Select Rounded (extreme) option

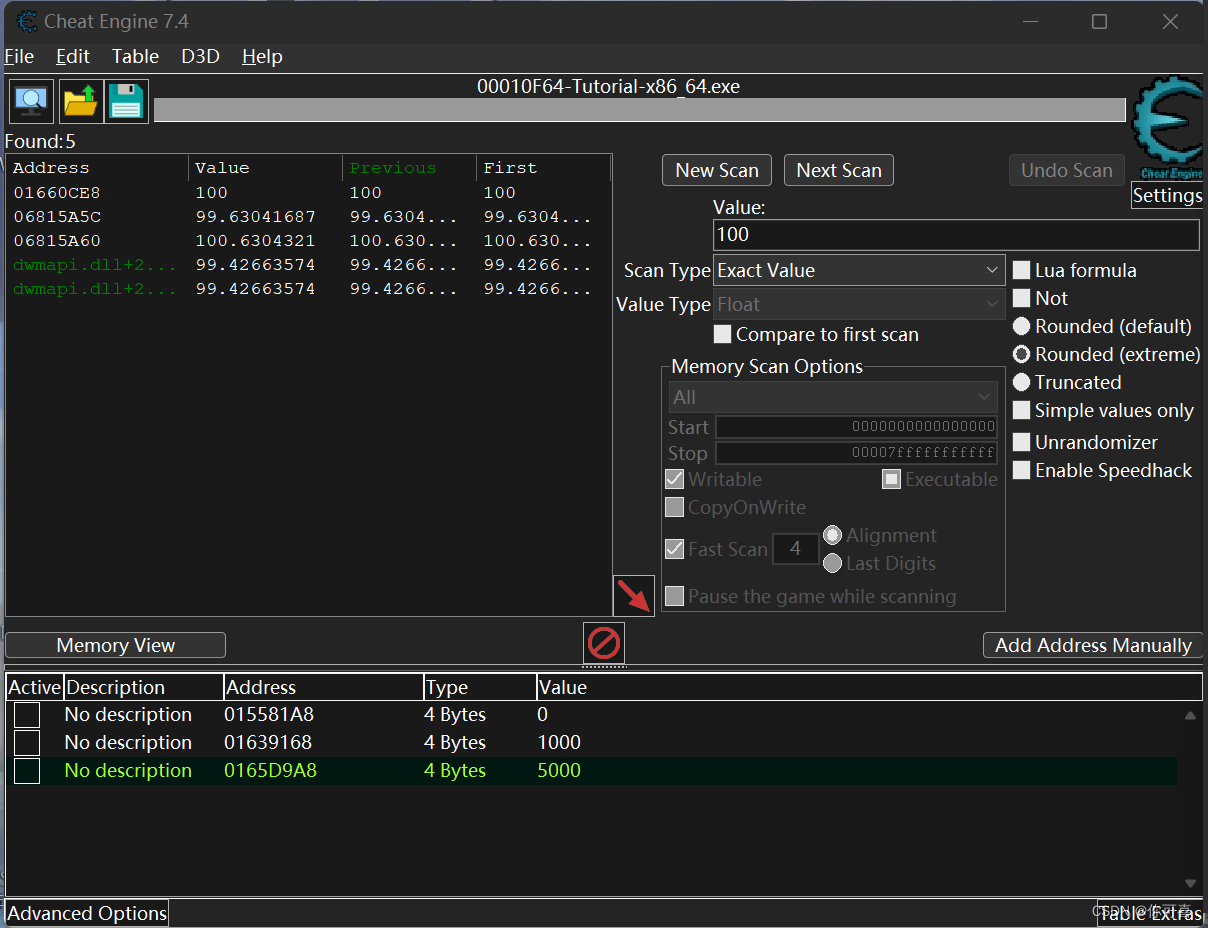(1022, 354)
